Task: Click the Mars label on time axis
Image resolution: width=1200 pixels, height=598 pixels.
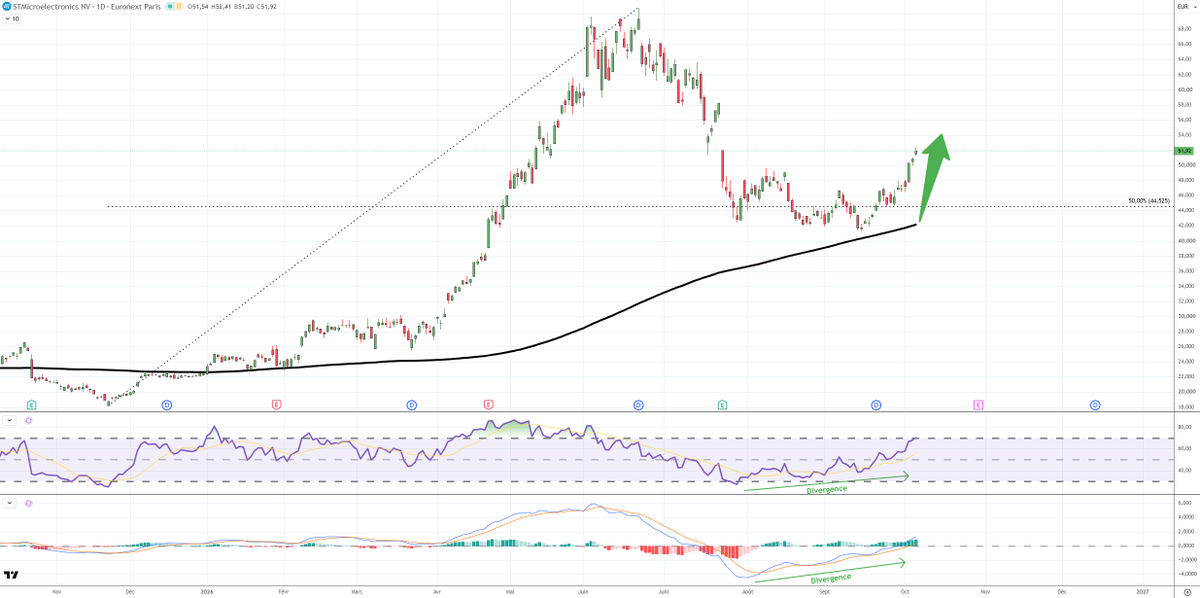Action: tap(359, 591)
